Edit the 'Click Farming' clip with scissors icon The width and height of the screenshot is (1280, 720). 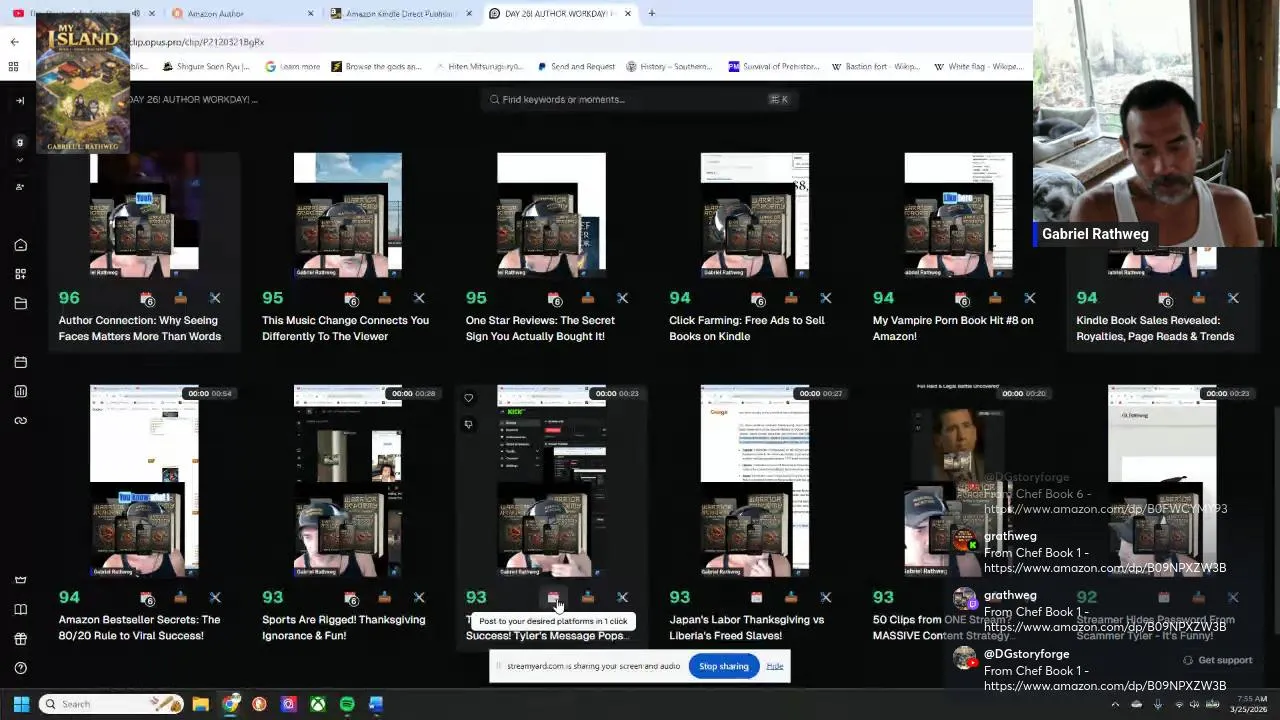(x=826, y=298)
